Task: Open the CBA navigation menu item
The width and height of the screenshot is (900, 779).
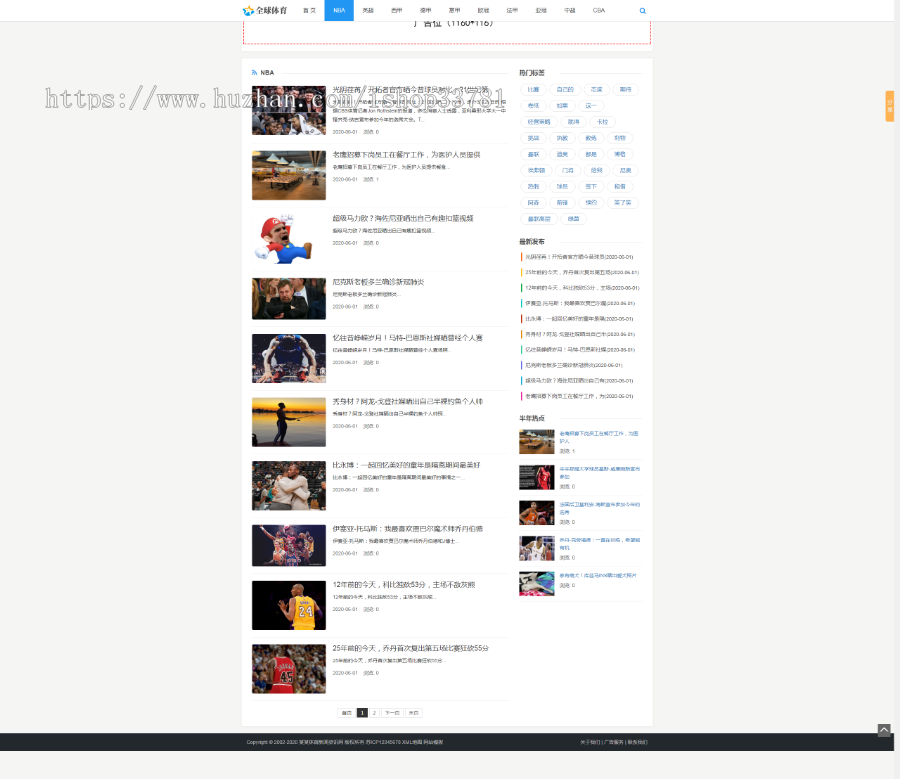Action: point(598,10)
